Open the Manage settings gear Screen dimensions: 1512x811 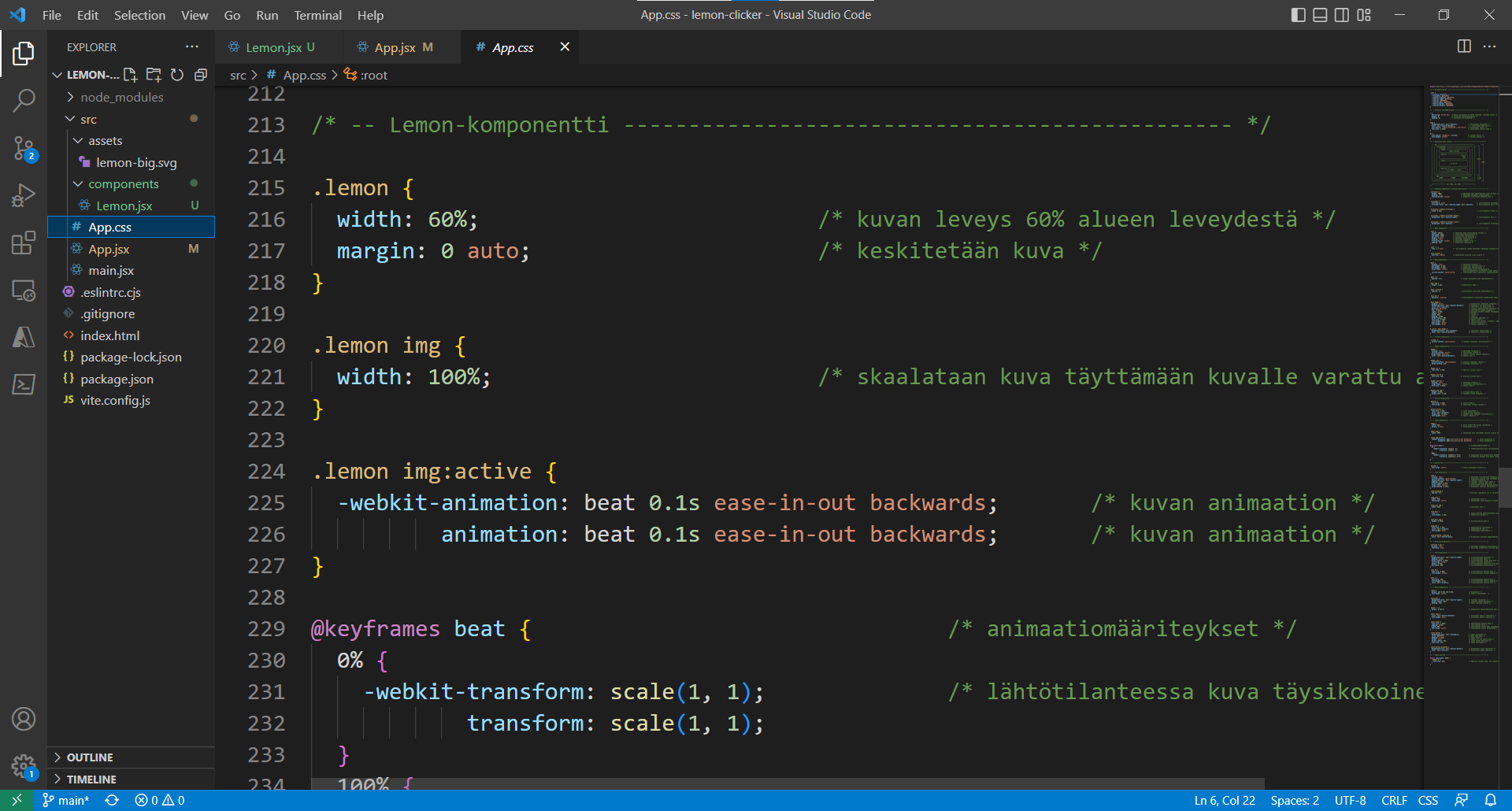coord(24,766)
